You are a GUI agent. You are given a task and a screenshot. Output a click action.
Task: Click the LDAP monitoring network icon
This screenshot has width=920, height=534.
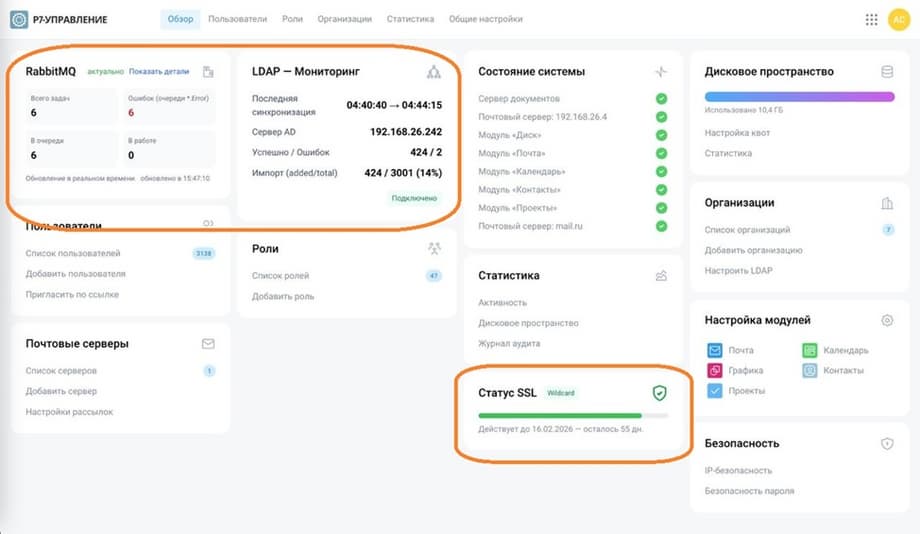tap(433, 72)
